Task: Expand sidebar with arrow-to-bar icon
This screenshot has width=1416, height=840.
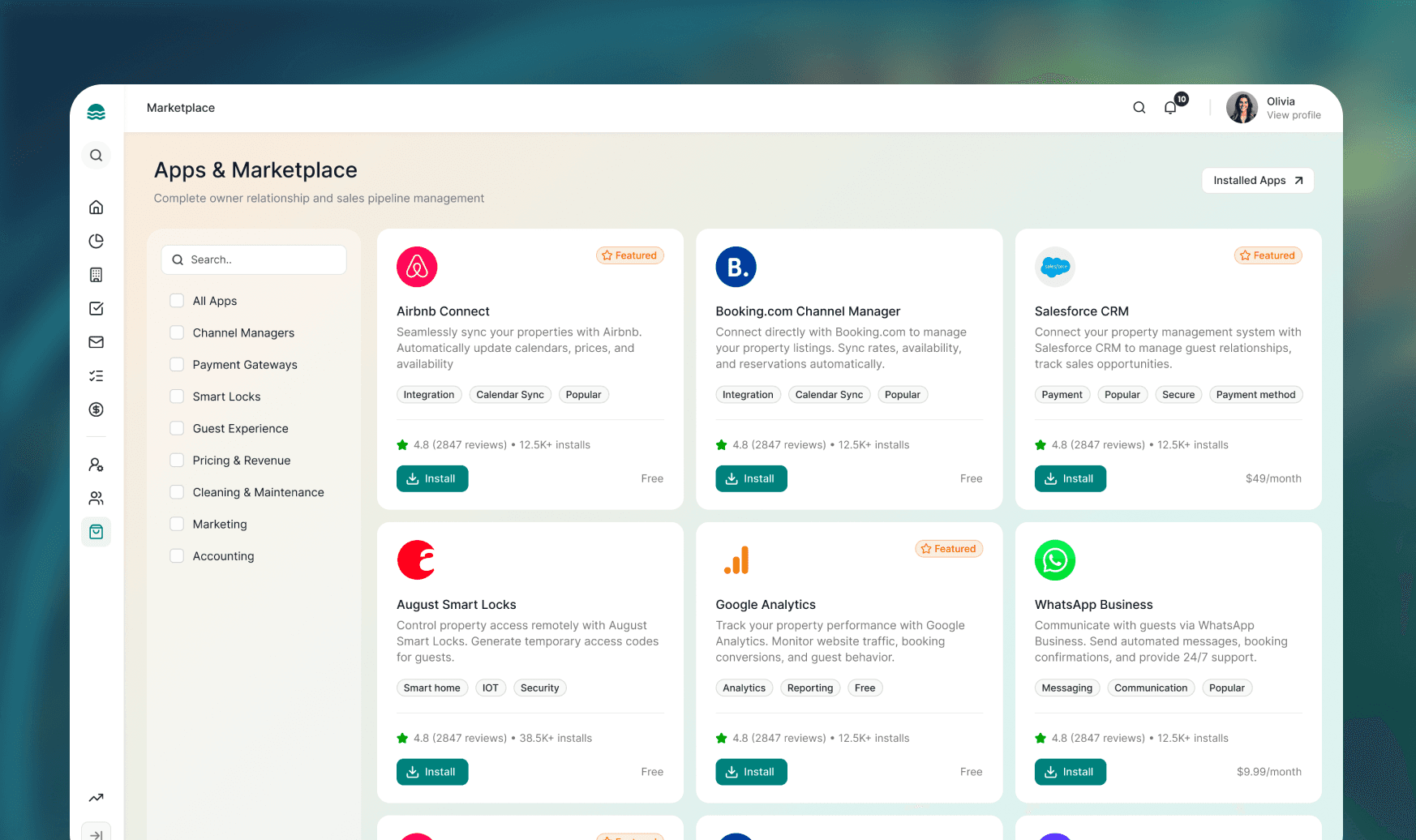Action: [96, 834]
